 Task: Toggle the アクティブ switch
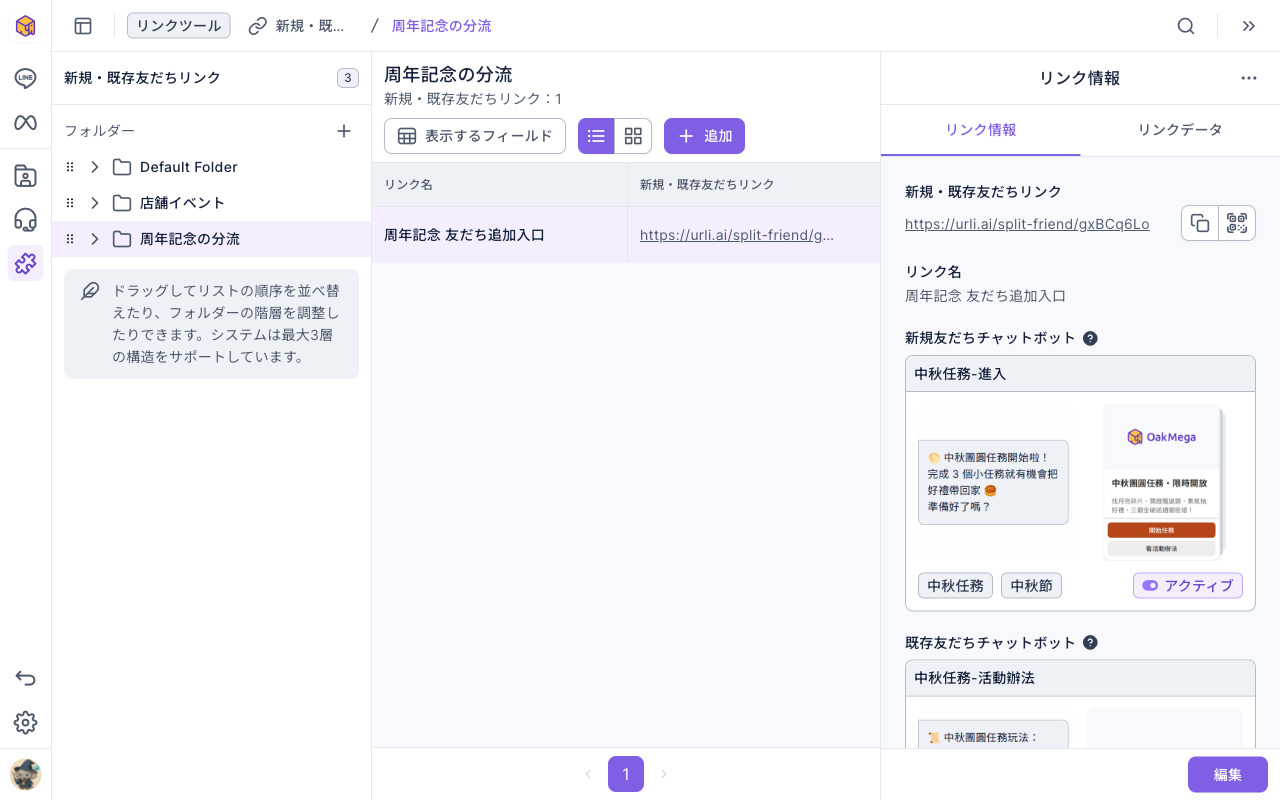pyautogui.click(x=1188, y=586)
